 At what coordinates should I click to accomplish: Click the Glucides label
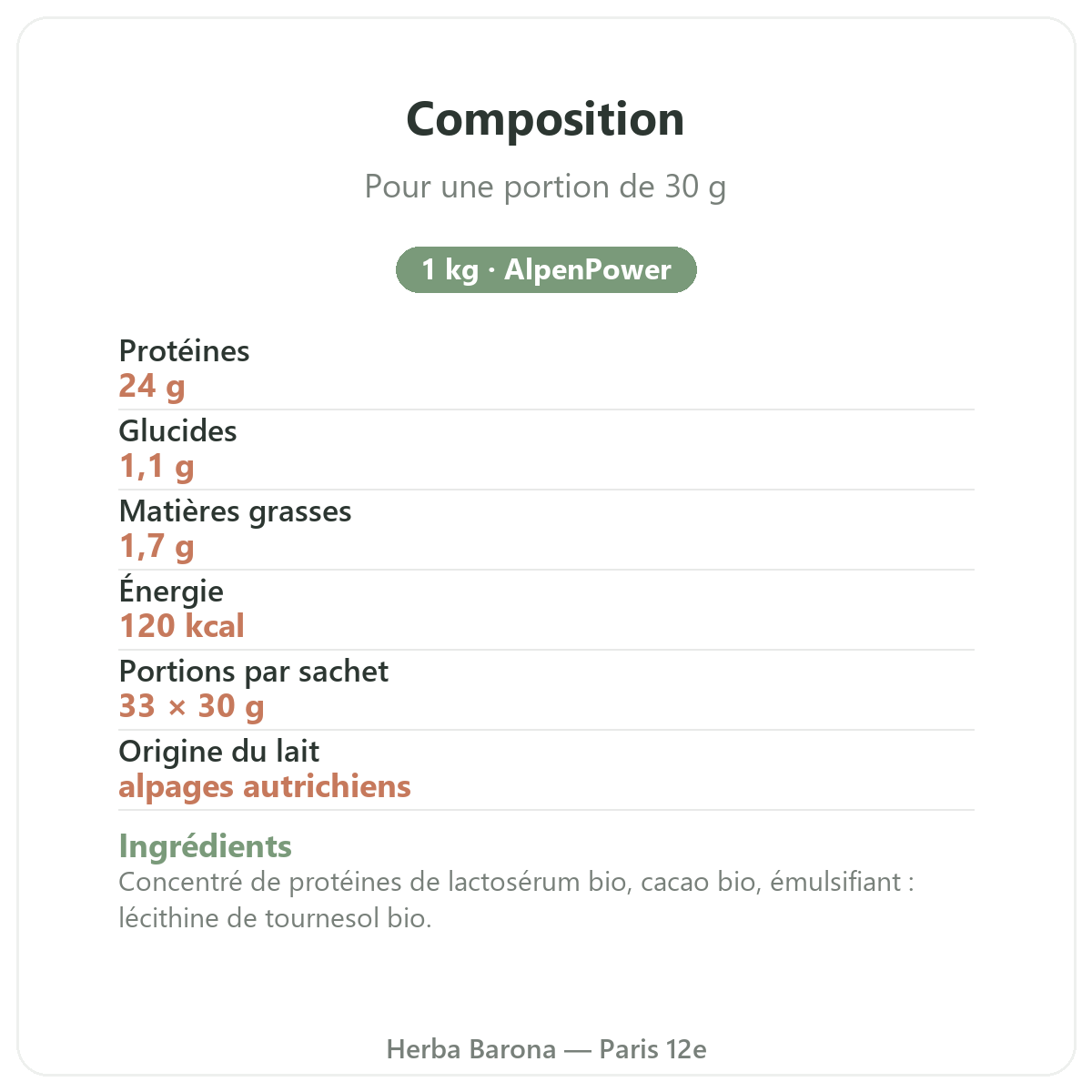pos(177,430)
